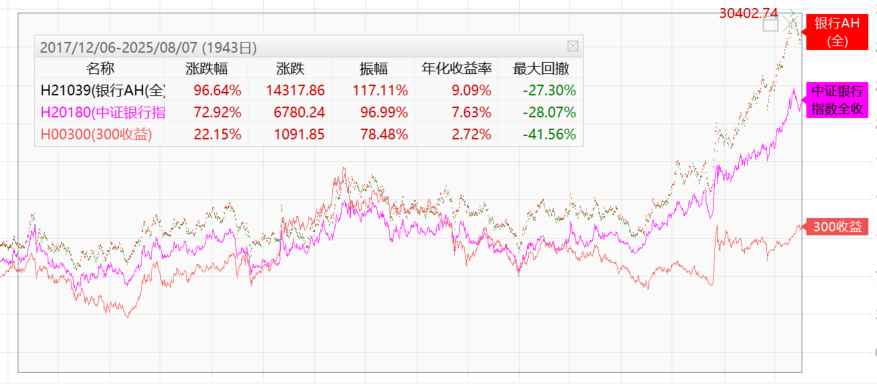877x389 pixels.
Task: Sort by the 最大回撤 column header
Action: pyautogui.click(x=540, y=68)
